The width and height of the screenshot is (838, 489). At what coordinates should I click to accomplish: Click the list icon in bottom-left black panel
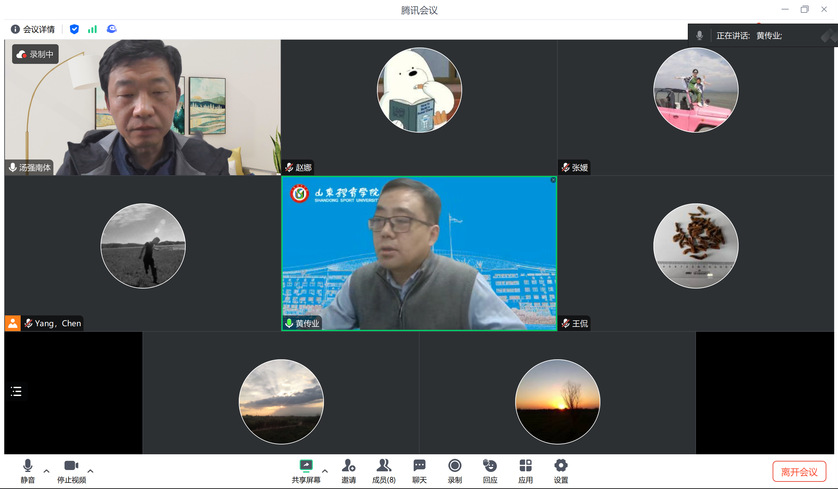(16, 391)
